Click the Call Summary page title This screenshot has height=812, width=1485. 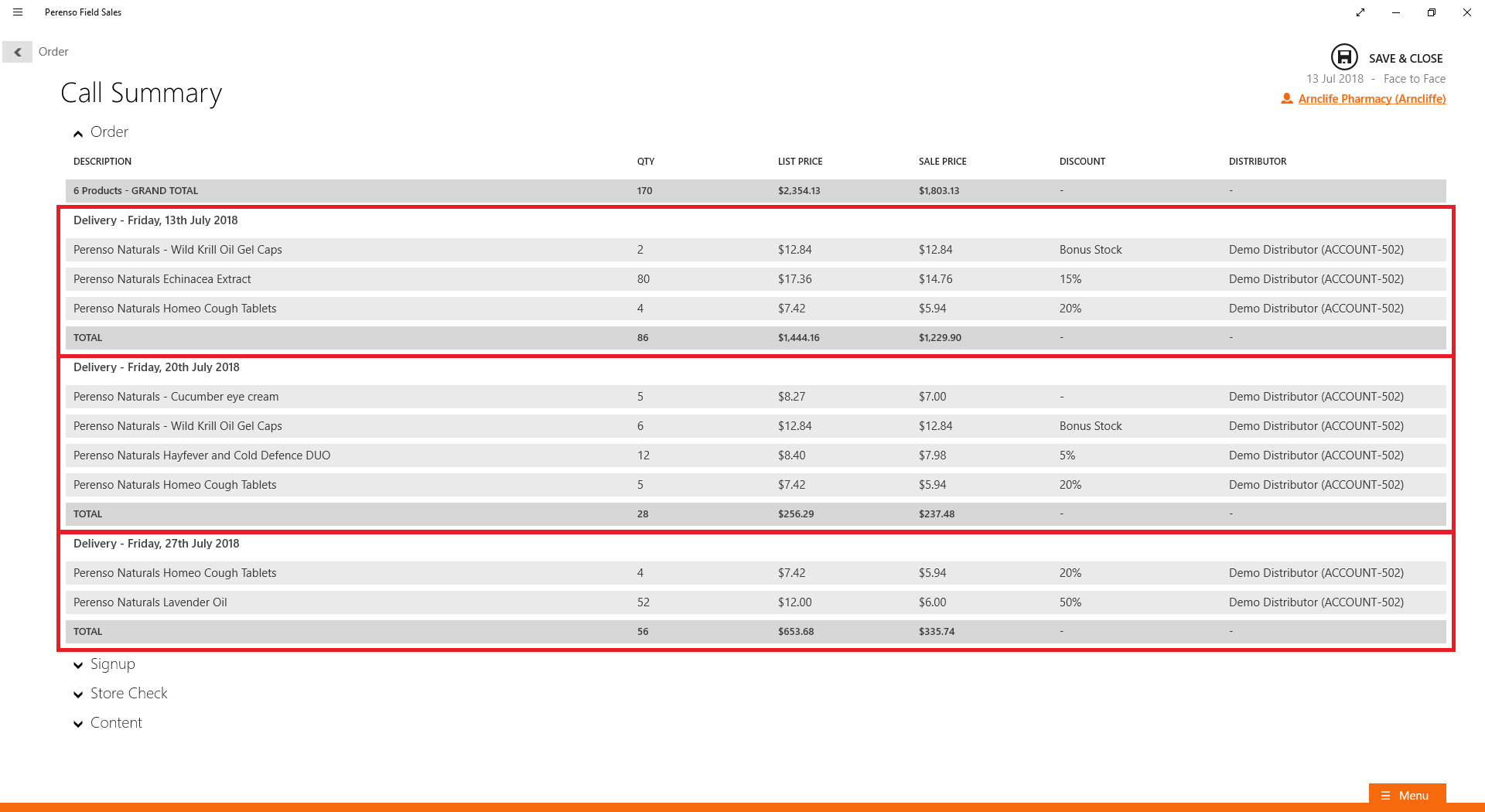pos(142,93)
